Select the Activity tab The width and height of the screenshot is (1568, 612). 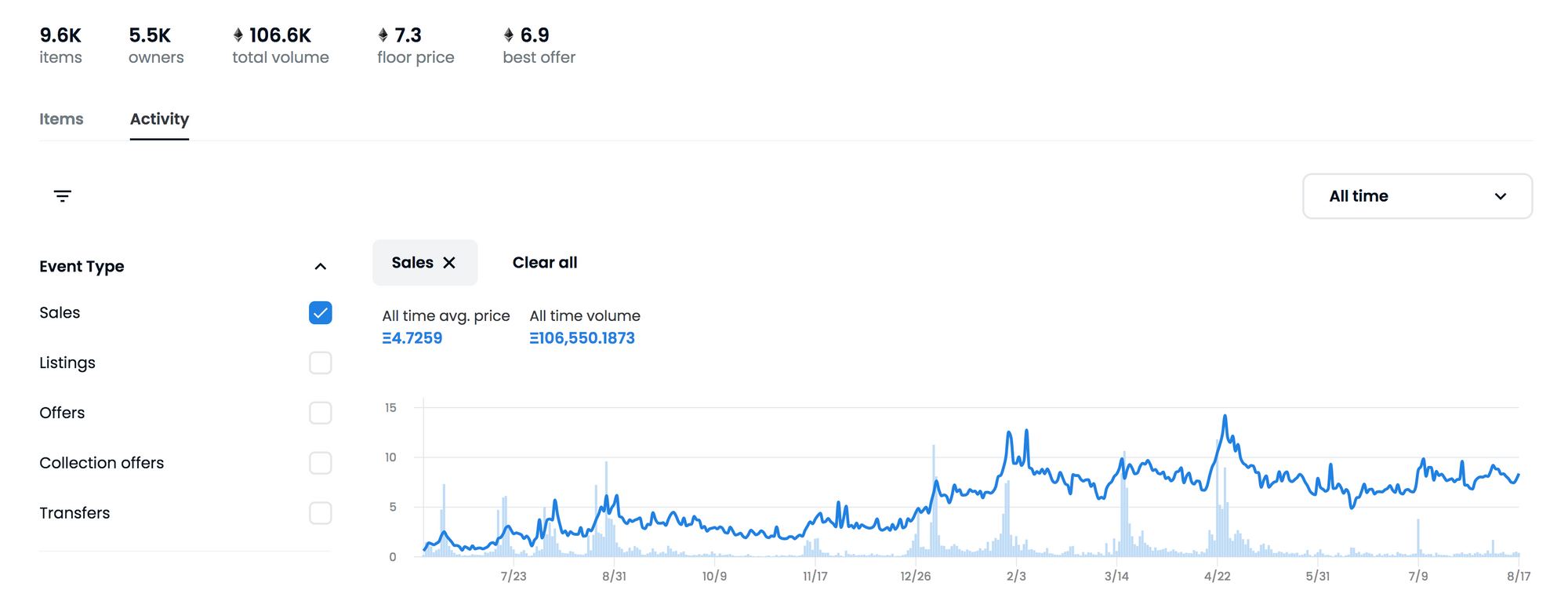[159, 119]
